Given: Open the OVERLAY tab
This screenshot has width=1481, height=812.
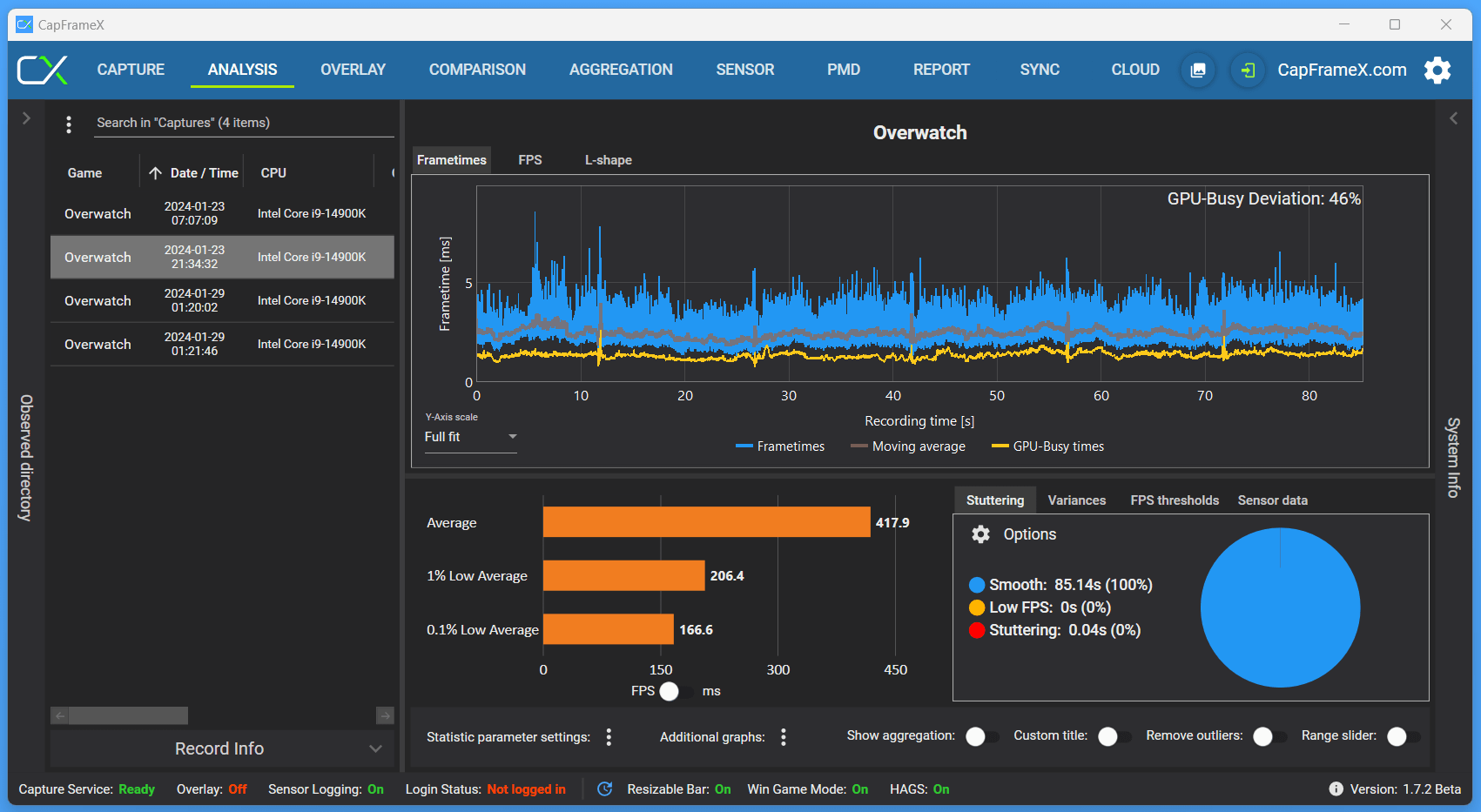Looking at the screenshot, I should (x=353, y=70).
